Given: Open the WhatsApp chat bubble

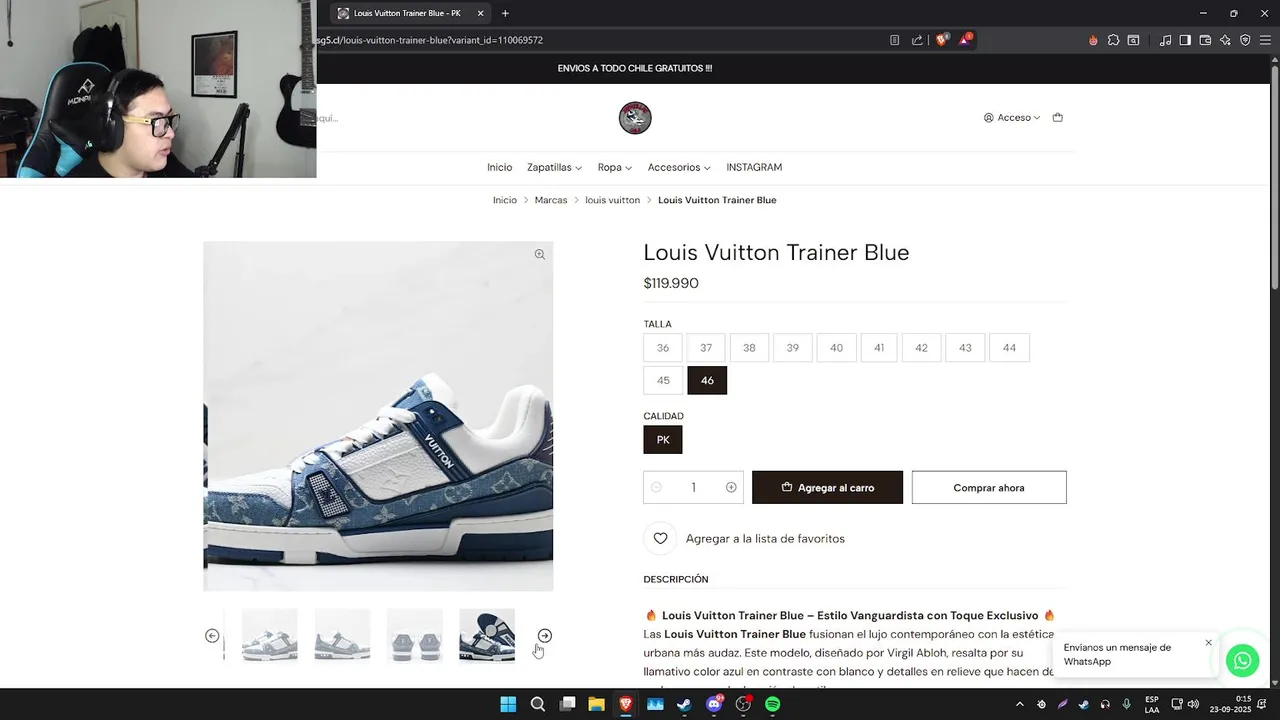Looking at the screenshot, I should pyautogui.click(x=1242, y=661).
